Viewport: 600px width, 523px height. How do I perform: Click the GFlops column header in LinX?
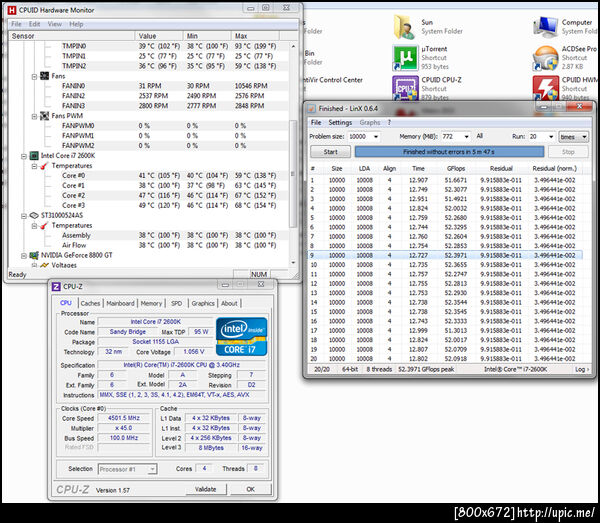(x=455, y=168)
